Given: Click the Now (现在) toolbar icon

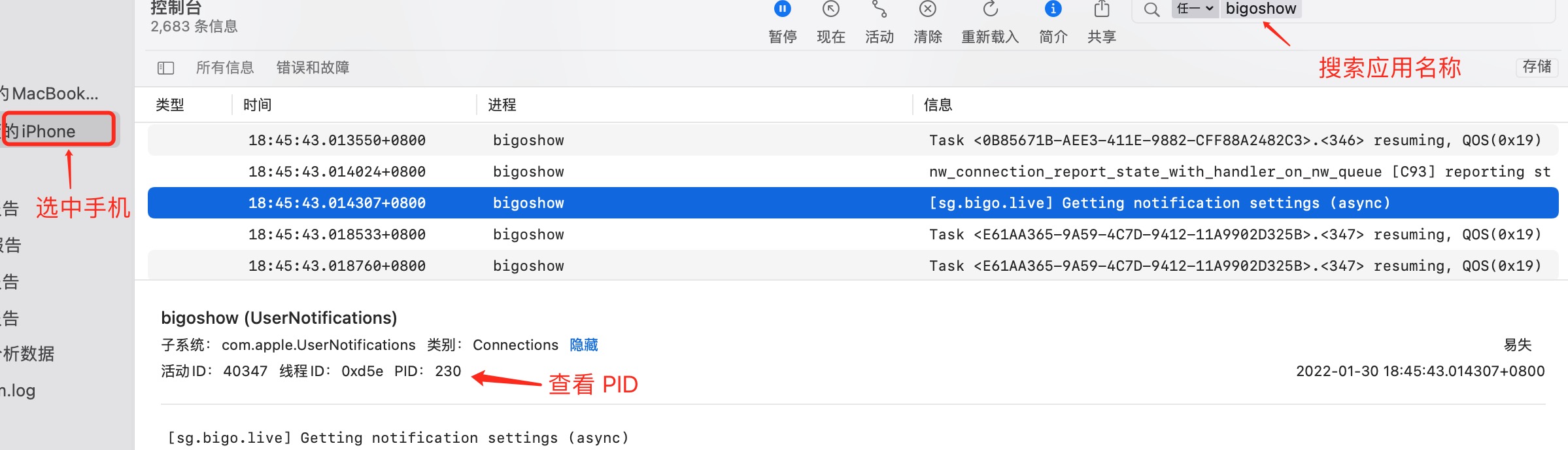Looking at the screenshot, I should point(830,9).
